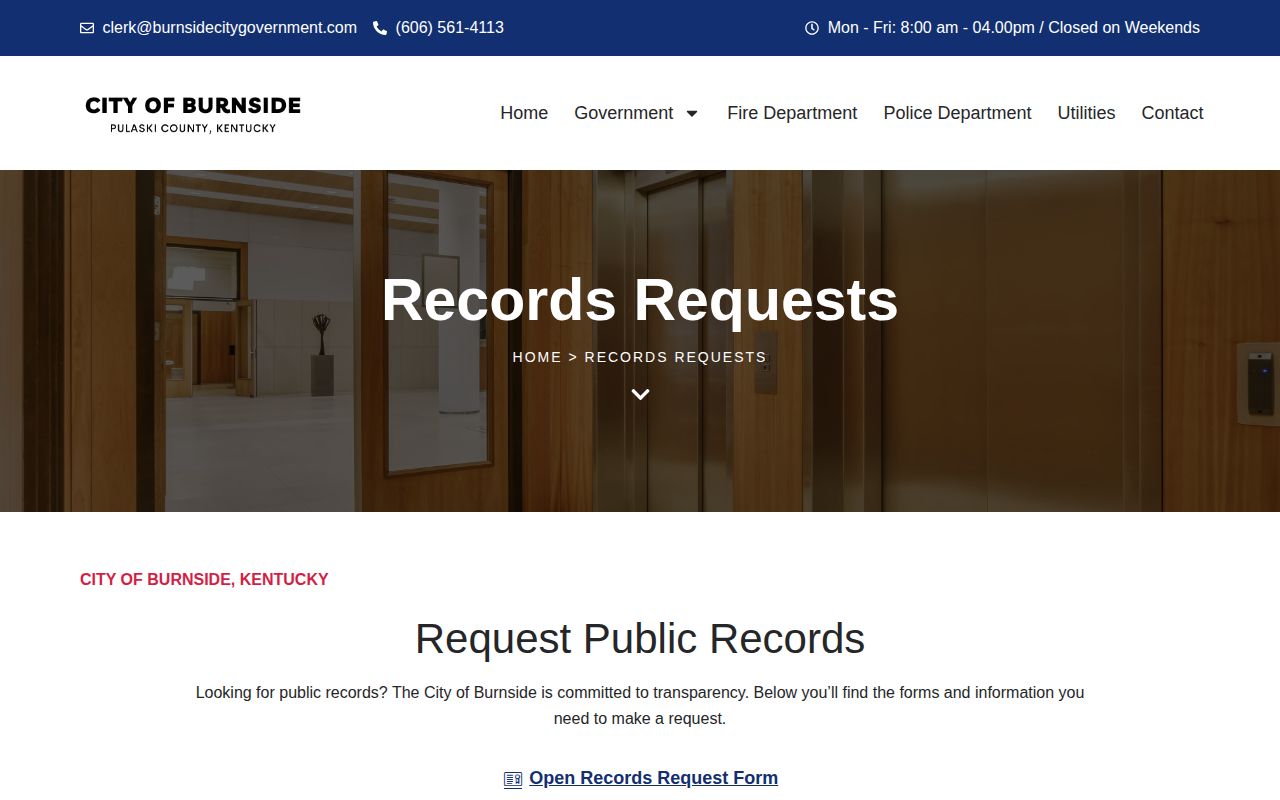Expand the Government dropdown arrow

692,113
